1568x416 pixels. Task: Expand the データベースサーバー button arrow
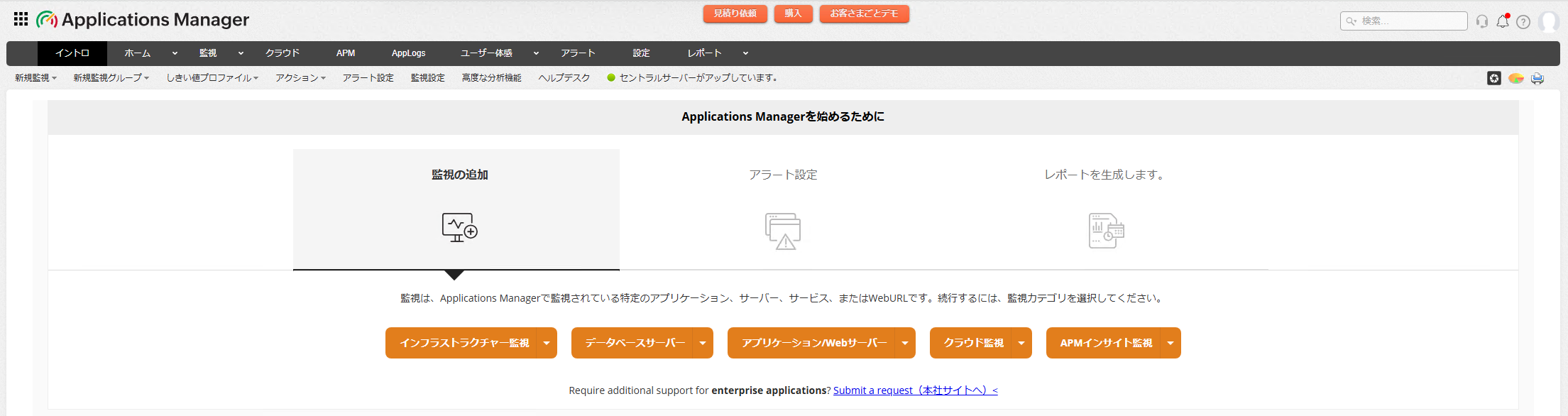pyautogui.click(x=703, y=343)
